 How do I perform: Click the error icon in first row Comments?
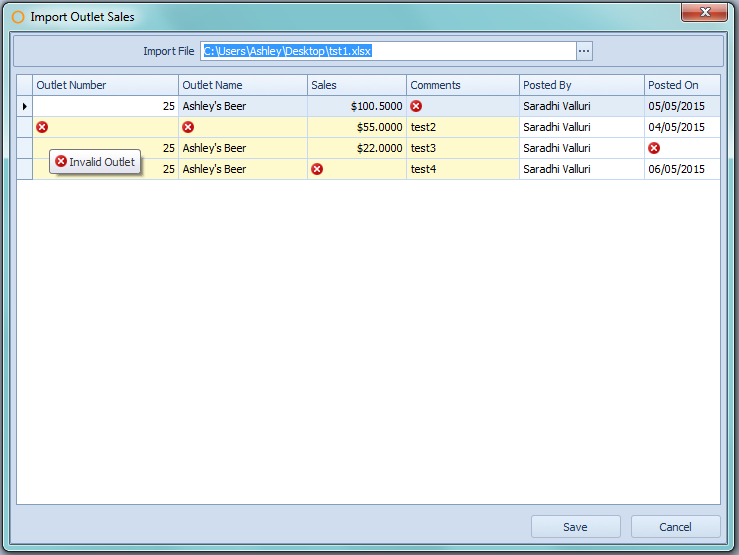[416, 106]
